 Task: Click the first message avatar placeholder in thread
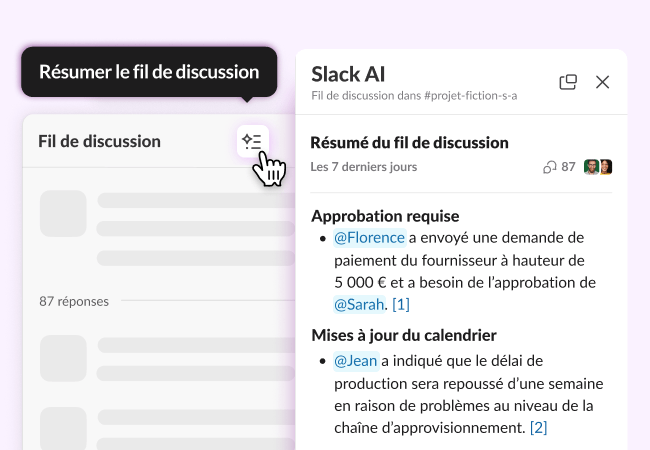[x=63, y=214]
